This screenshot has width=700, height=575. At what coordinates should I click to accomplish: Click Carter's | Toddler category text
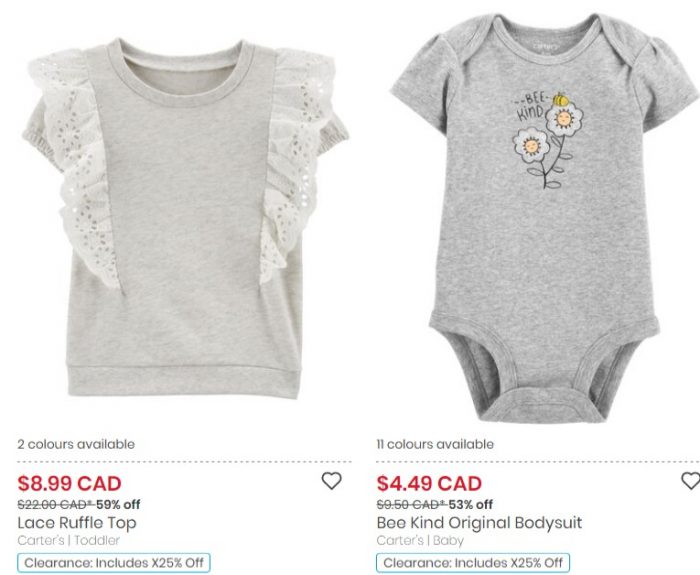(x=68, y=541)
